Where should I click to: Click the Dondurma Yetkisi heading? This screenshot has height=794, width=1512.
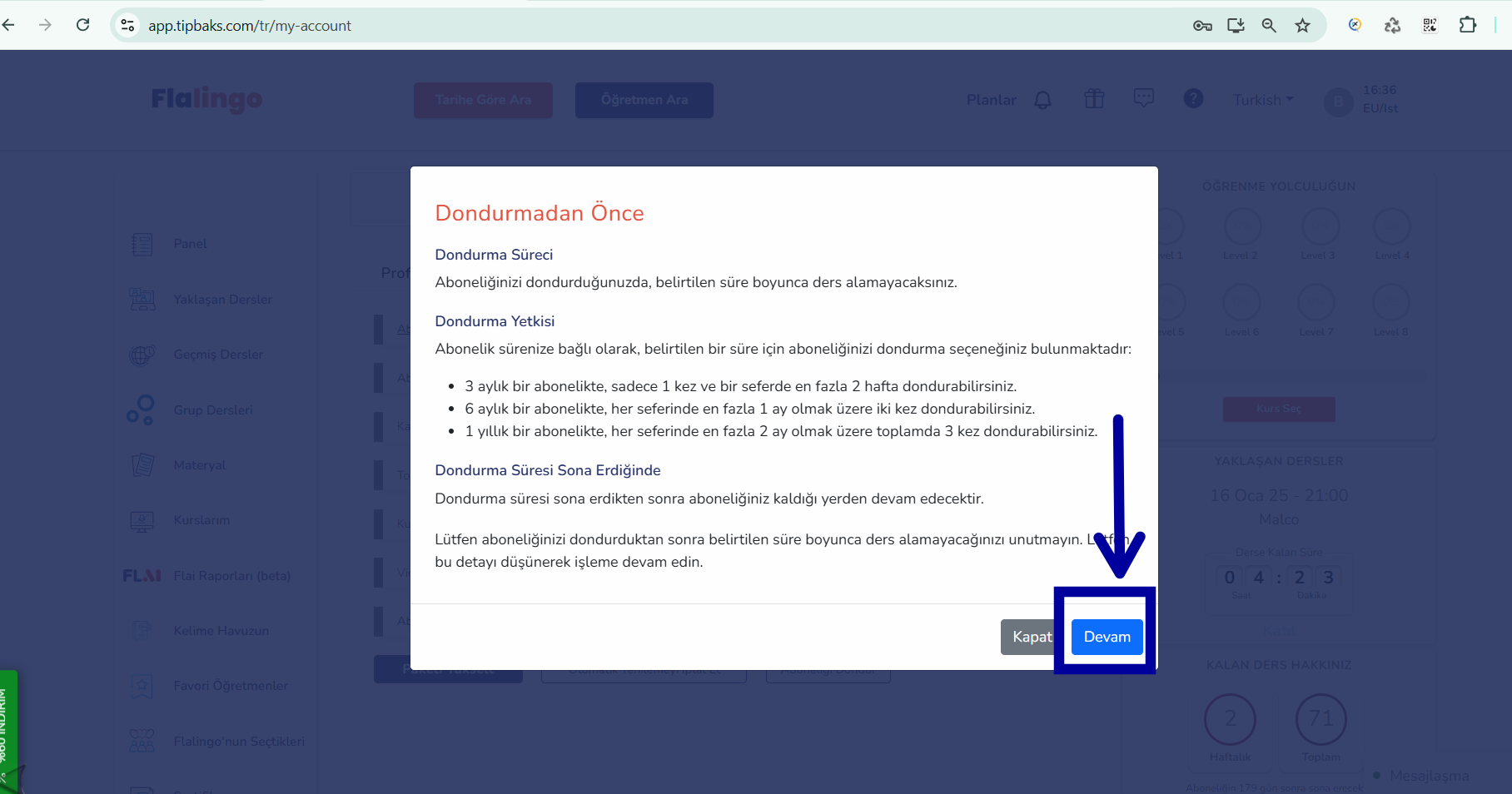[x=495, y=321]
